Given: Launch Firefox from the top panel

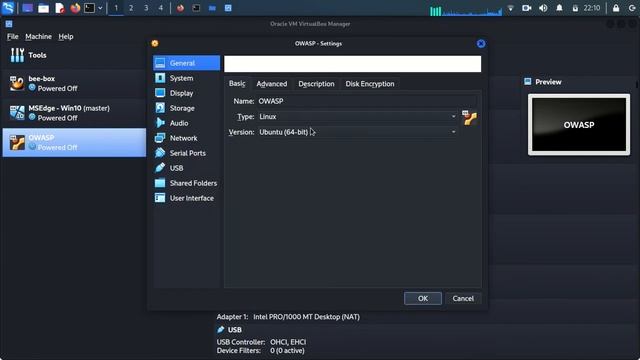Looking at the screenshot, I should point(75,8).
